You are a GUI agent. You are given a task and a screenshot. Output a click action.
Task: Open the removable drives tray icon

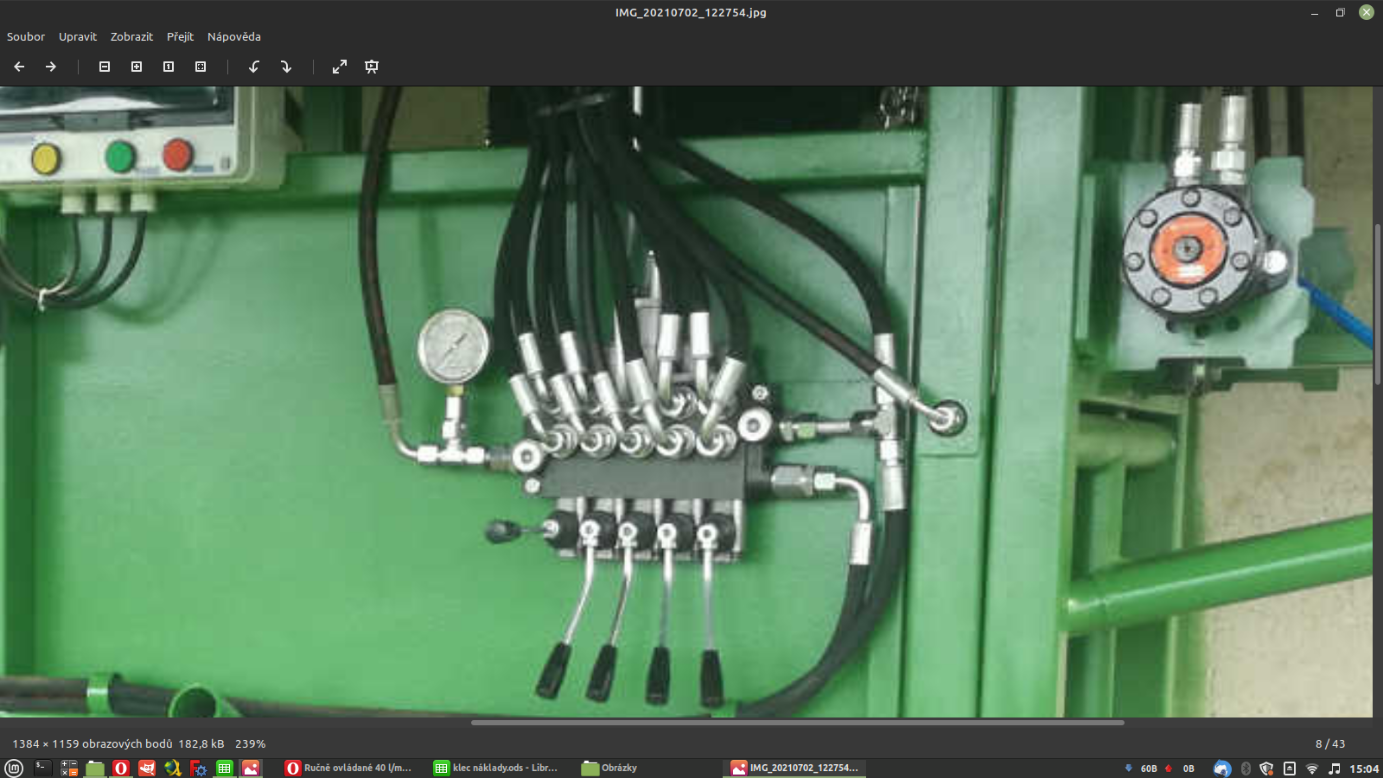tap(1289, 769)
